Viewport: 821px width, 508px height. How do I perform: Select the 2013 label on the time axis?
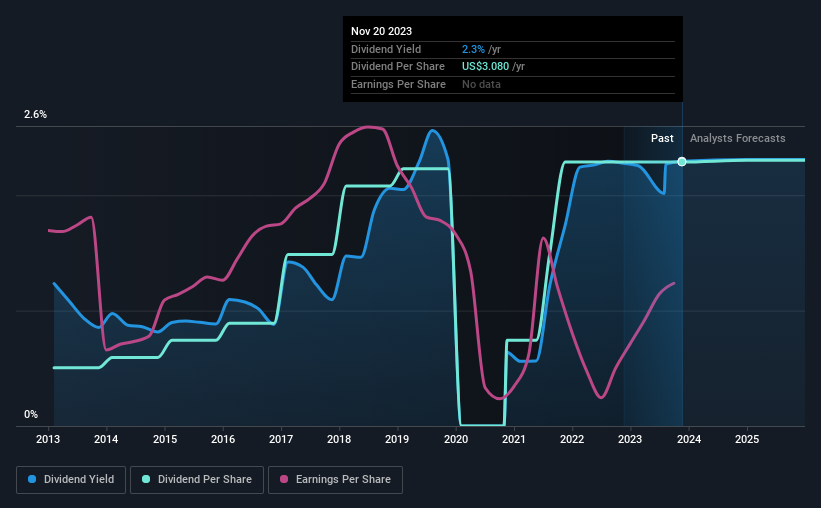(48, 439)
